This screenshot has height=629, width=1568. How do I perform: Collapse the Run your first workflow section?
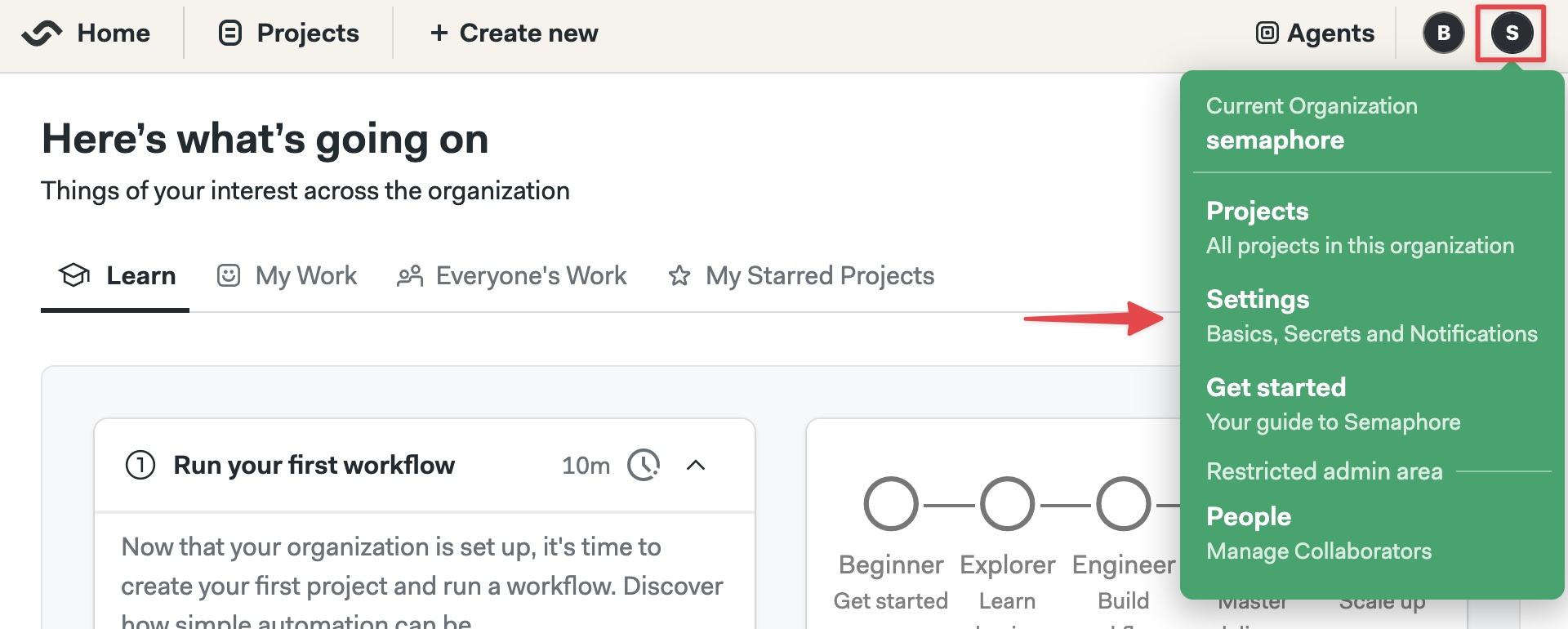(696, 466)
